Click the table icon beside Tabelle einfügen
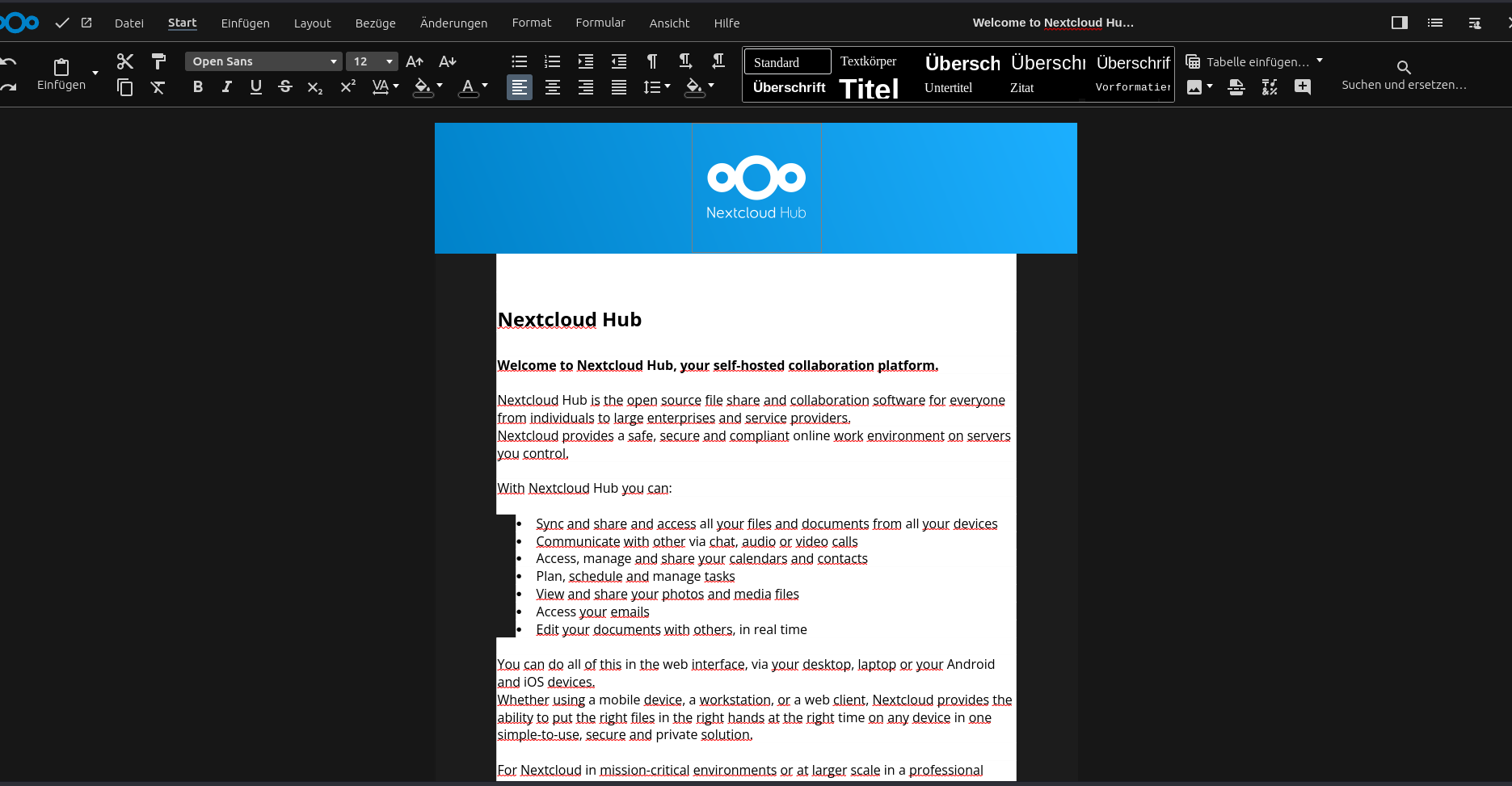The image size is (1512, 786). pos(1193,61)
